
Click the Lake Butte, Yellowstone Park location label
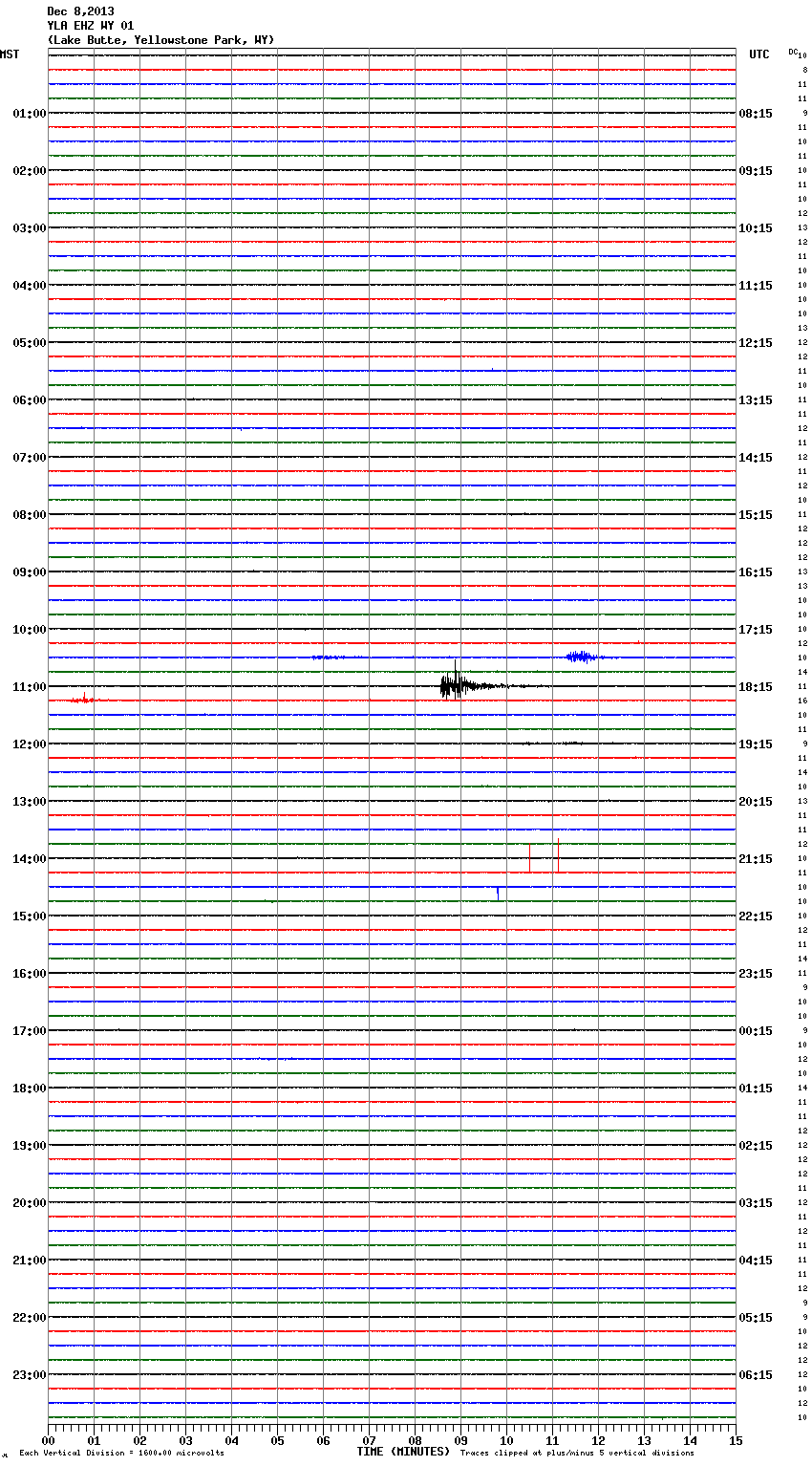point(160,40)
